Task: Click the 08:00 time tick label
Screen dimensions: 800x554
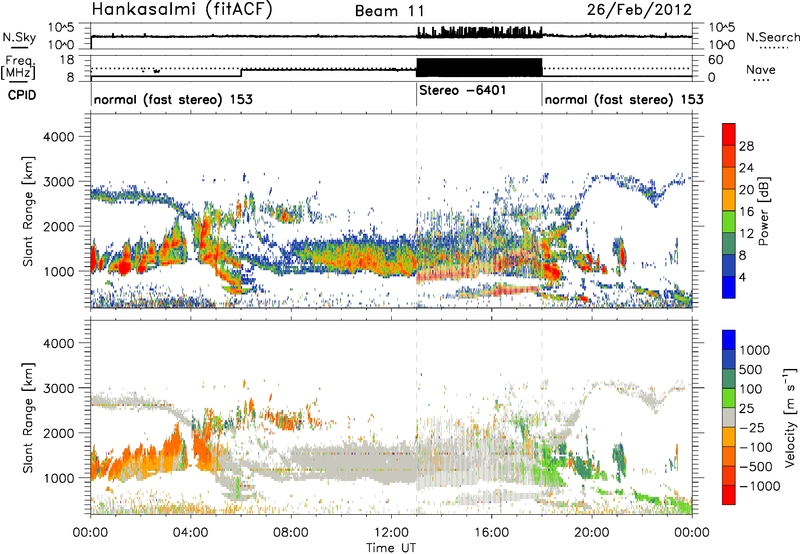Action: pos(291,533)
